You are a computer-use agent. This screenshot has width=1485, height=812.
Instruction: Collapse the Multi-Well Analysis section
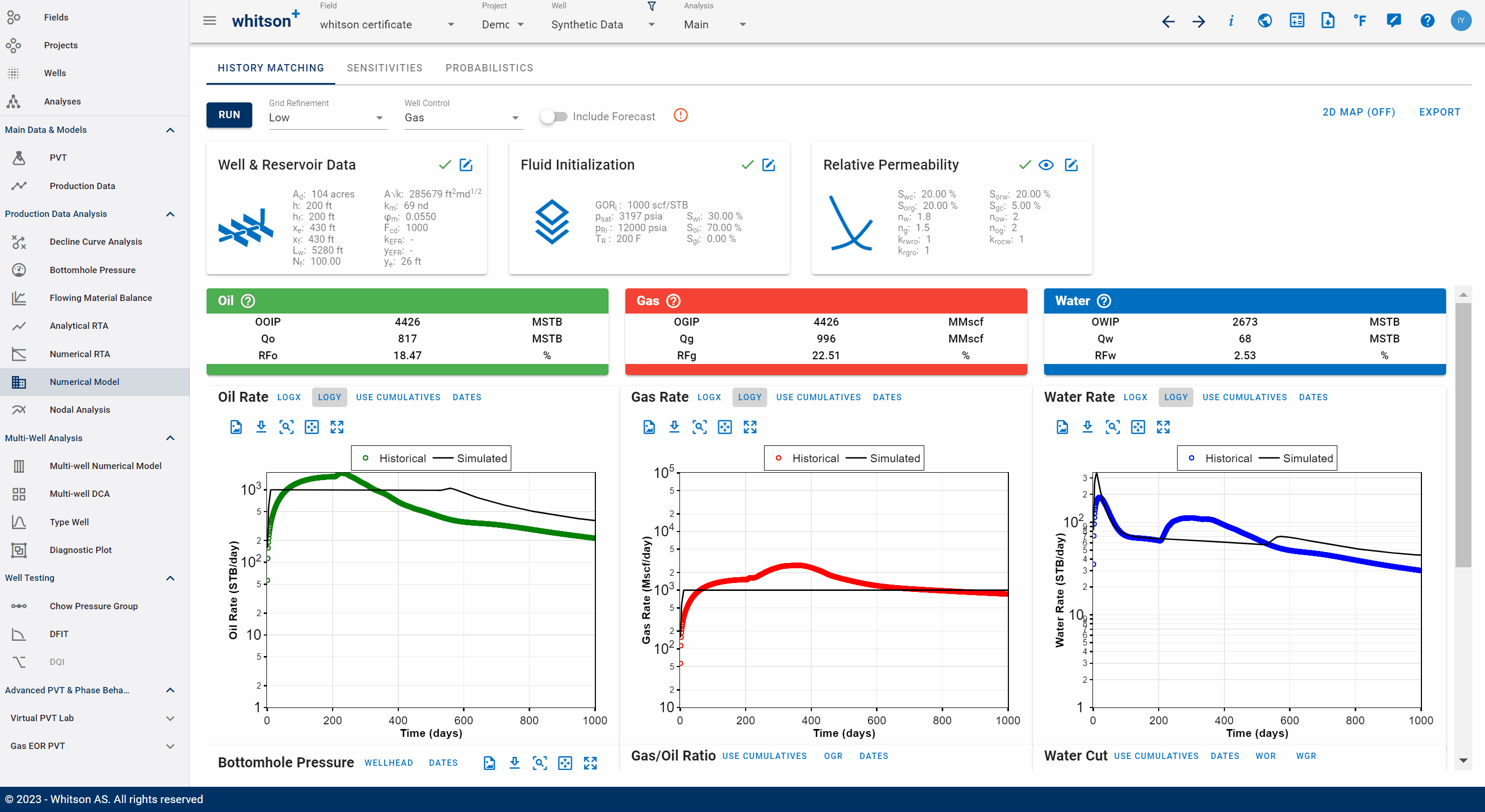(170, 438)
